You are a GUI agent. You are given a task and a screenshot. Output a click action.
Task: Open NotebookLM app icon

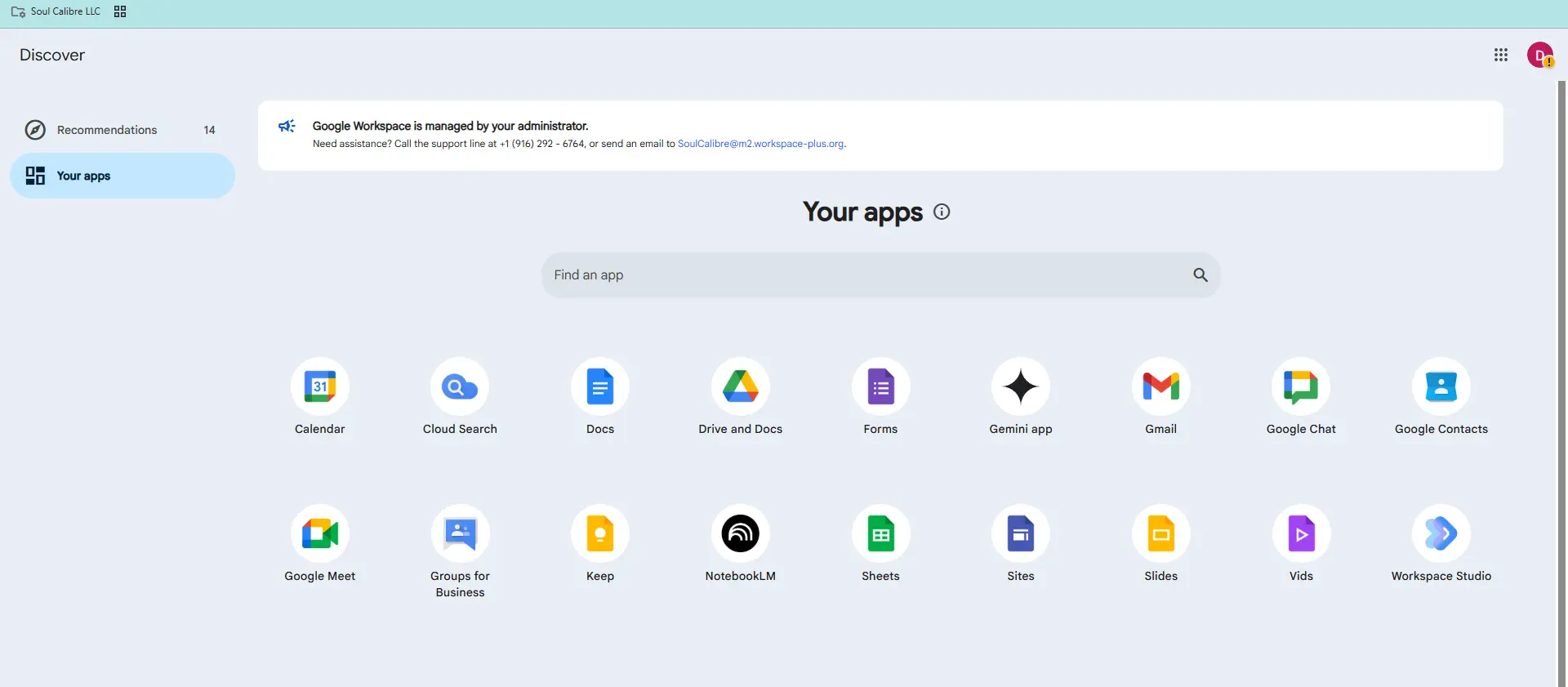[741, 533]
